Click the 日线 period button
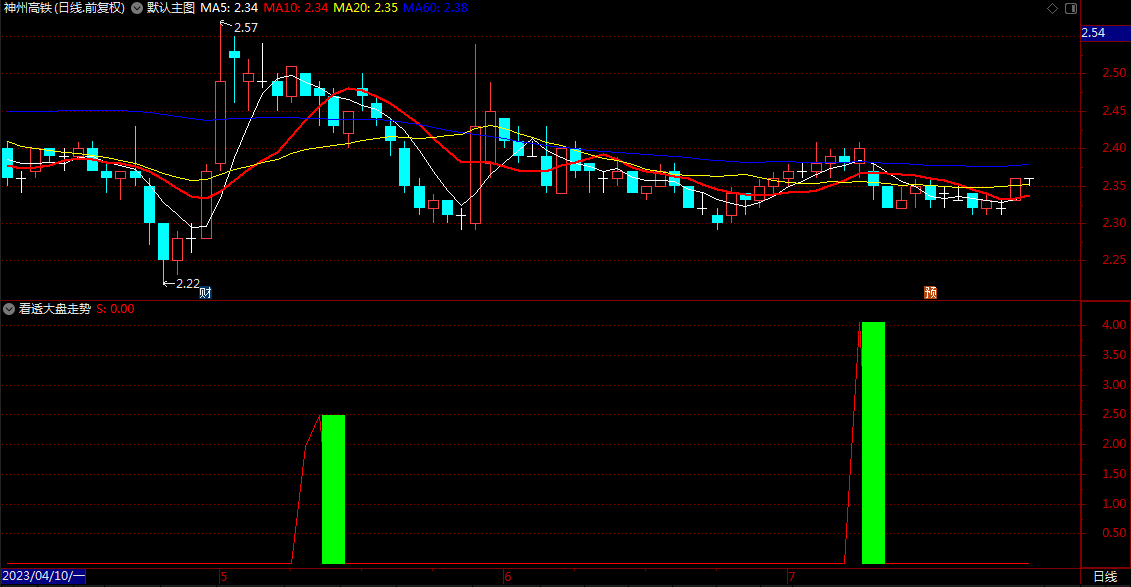Image resolution: width=1131 pixels, height=587 pixels. (1105, 576)
